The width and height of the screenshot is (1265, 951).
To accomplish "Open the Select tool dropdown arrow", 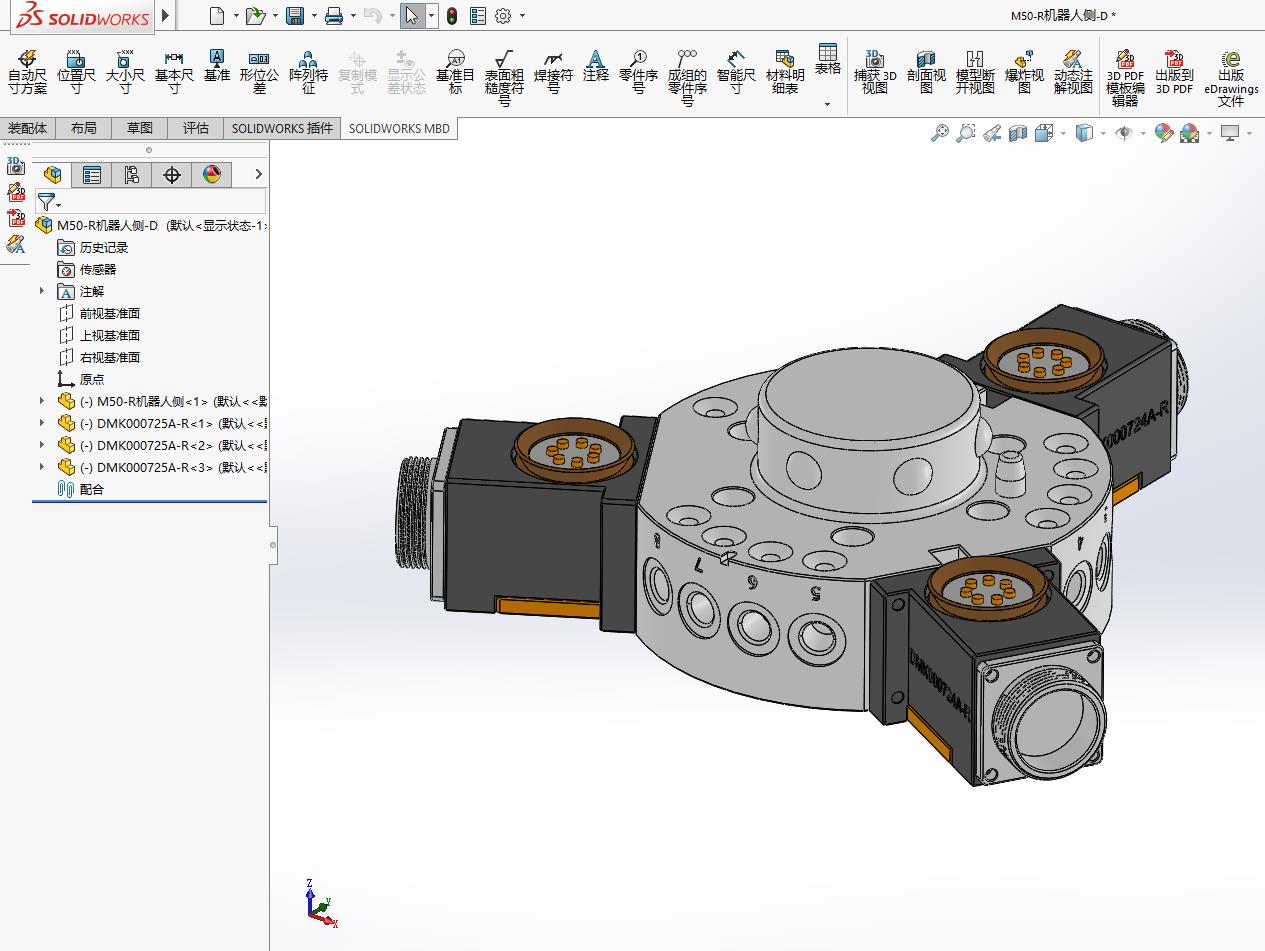I will click(431, 15).
